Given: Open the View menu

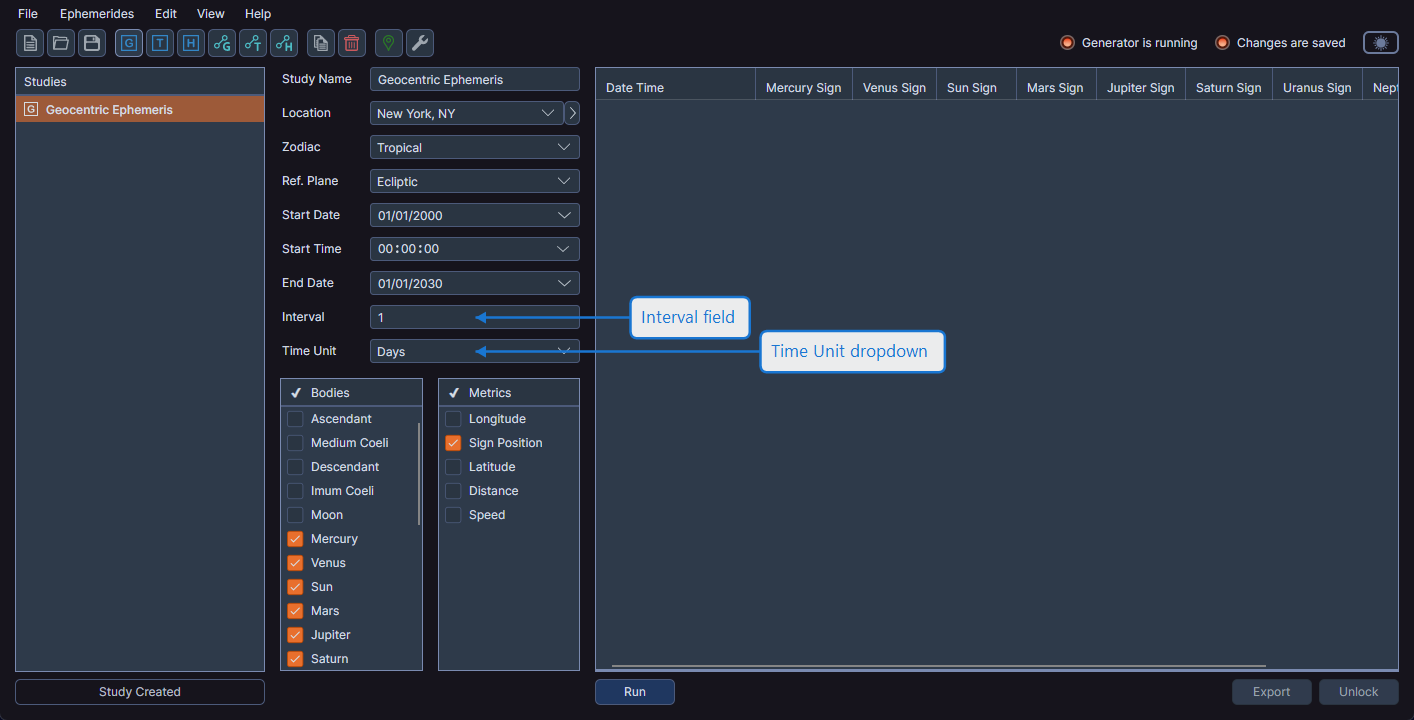Looking at the screenshot, I should point(211,14).
